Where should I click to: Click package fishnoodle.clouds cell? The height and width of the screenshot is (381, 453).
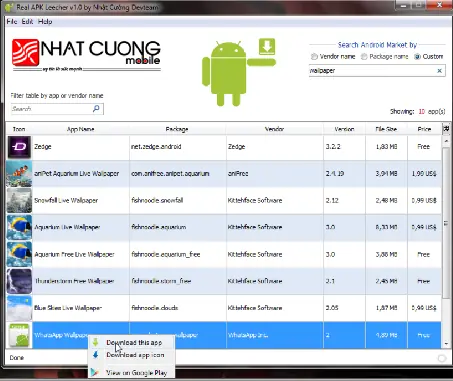click(x=178, y=308)
